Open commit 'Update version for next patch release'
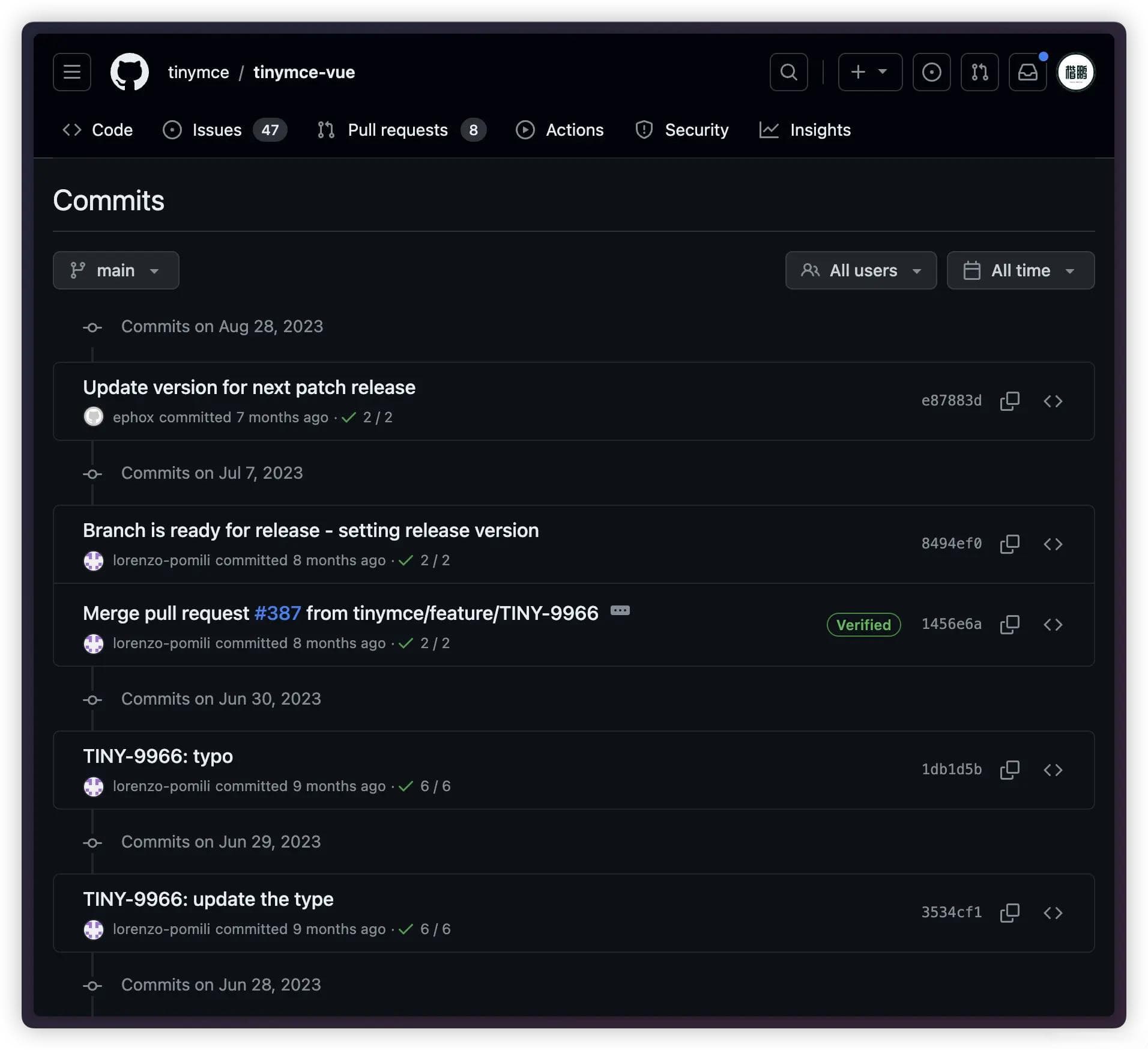This screenshot has width=1148, height=1050. [249, 387]
